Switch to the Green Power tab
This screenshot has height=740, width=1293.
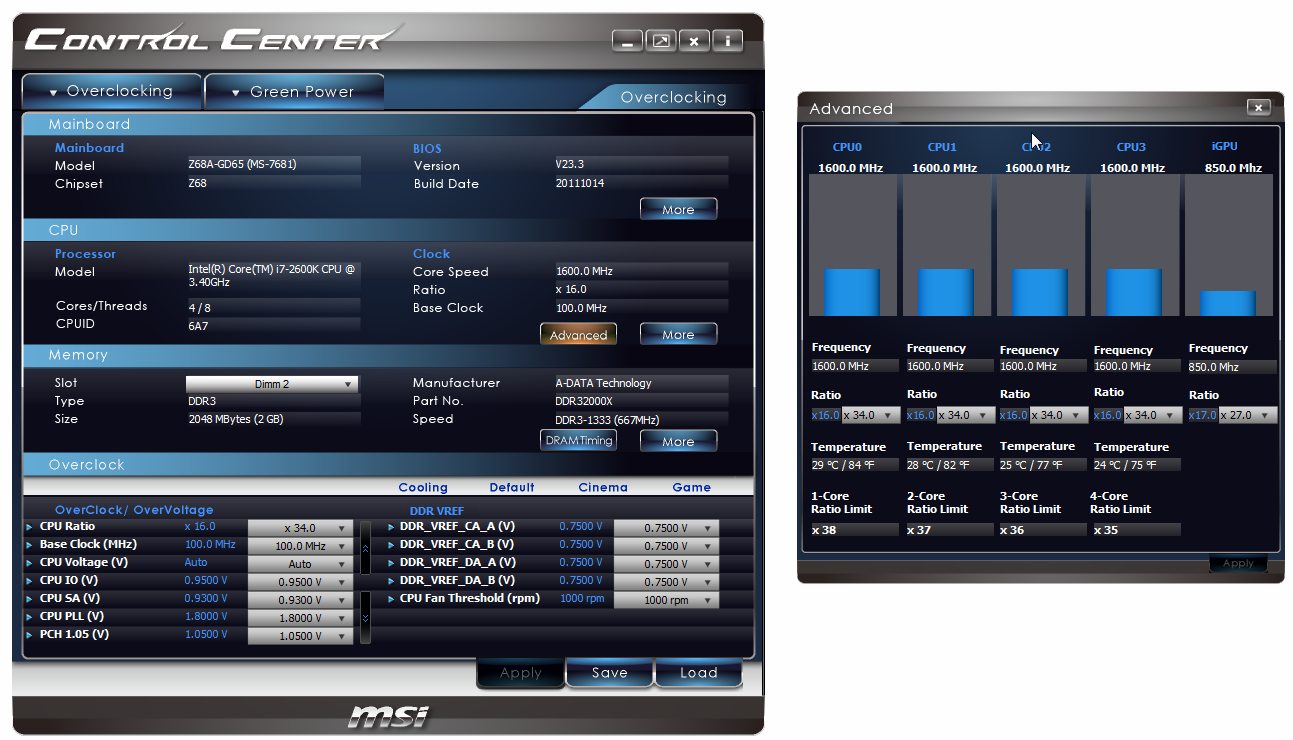tap(294, 91)
